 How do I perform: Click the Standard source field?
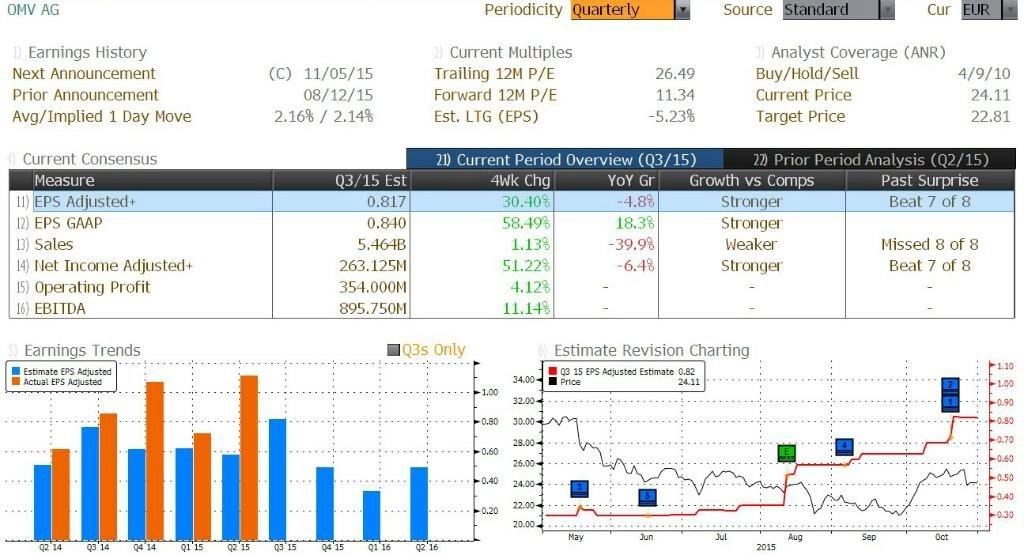[x=831, y=10]
